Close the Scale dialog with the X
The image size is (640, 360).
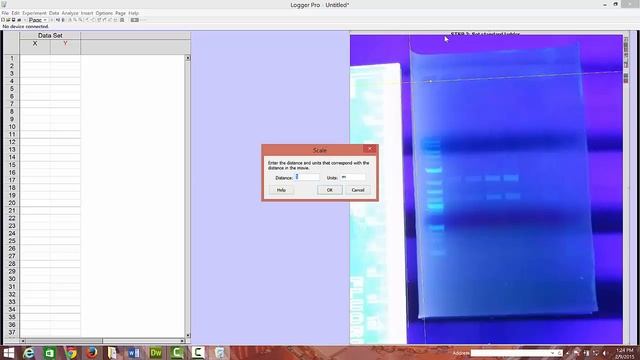coord(370,149)
